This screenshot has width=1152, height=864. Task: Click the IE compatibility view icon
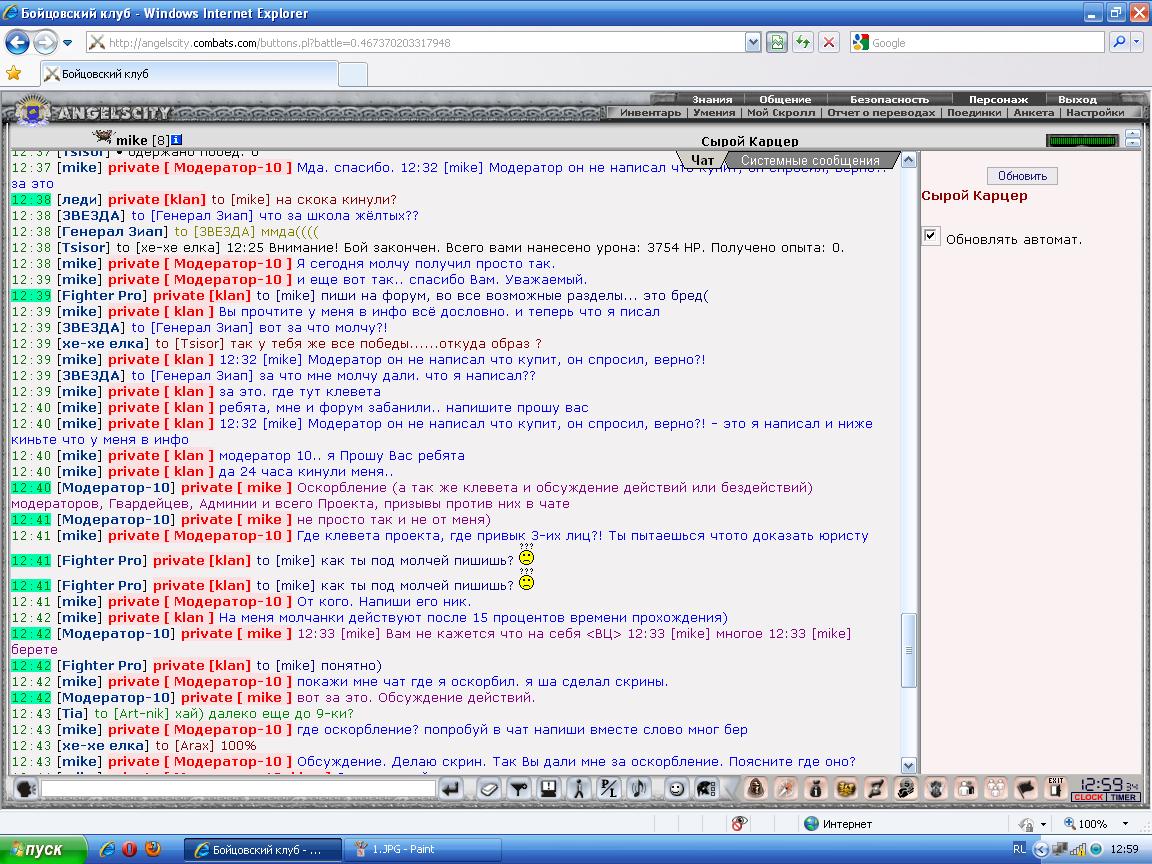pyautogui.click(x=777, y=43)
